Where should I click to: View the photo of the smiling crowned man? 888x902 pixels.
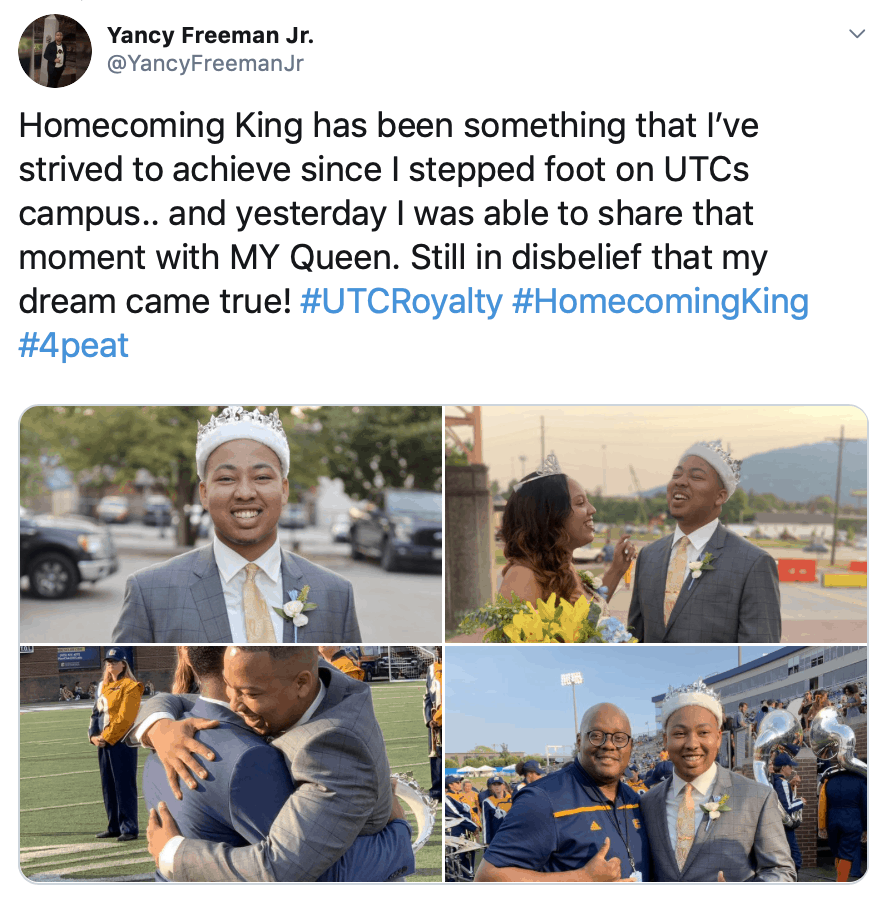click(x=231, y=524)
